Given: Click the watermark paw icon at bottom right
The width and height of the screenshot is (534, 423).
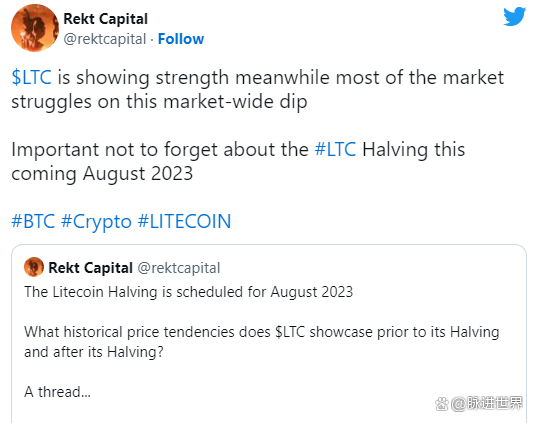Looking at the screenshot, I should pyautogui.click(x=442, y=404).
